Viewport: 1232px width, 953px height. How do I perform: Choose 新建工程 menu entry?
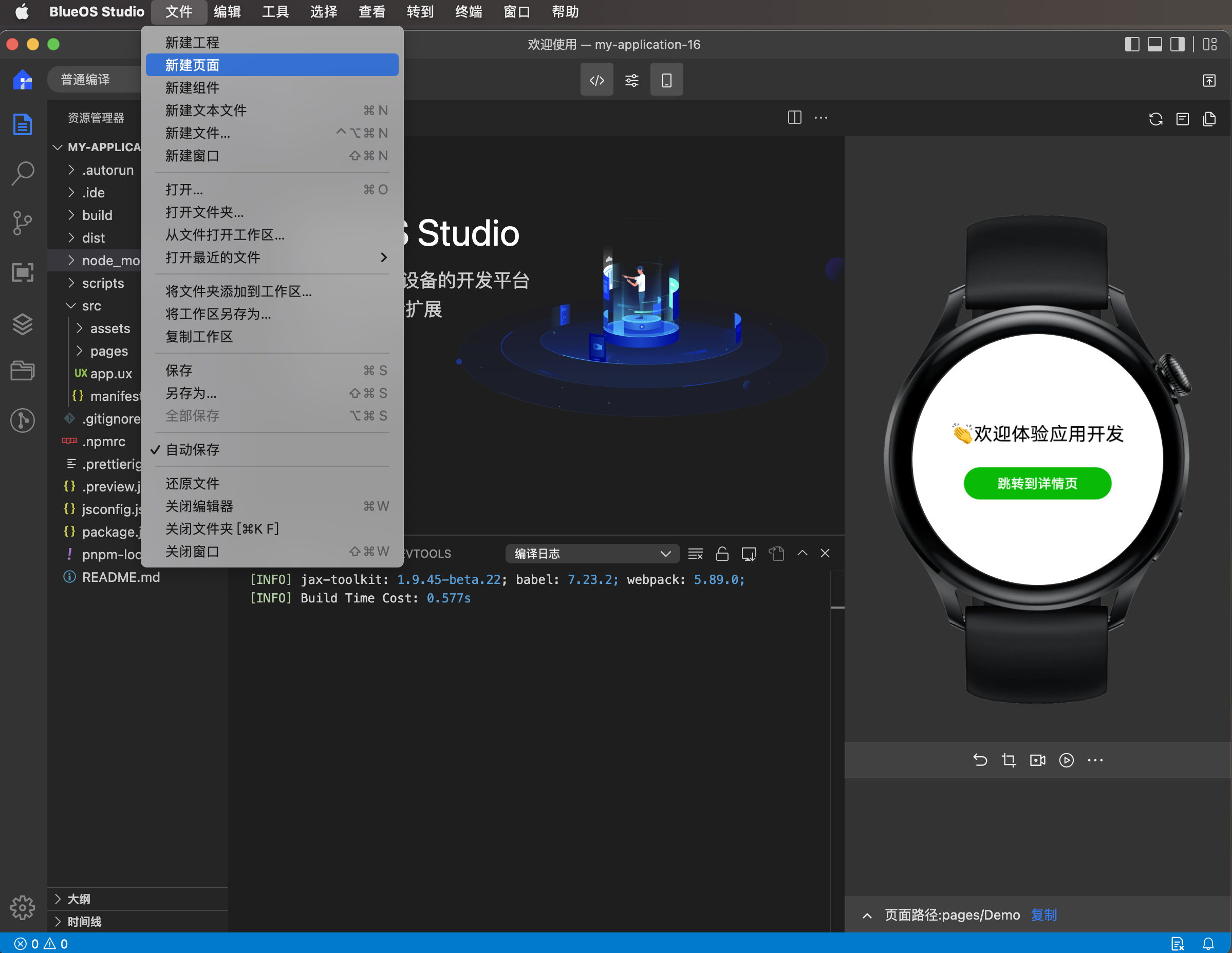coord(272,42)
